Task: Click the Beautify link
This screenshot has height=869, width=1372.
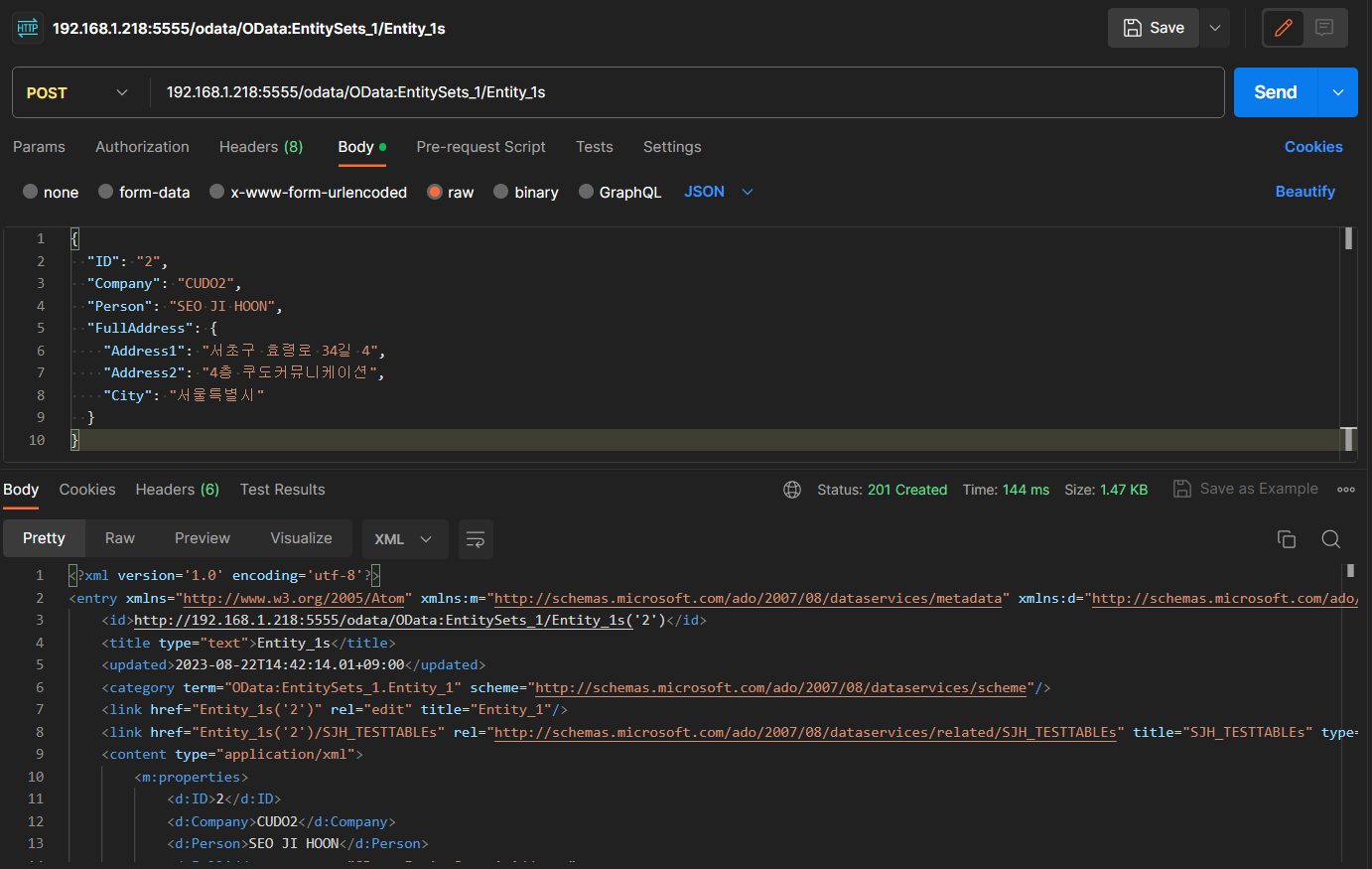Action: 1304,192
